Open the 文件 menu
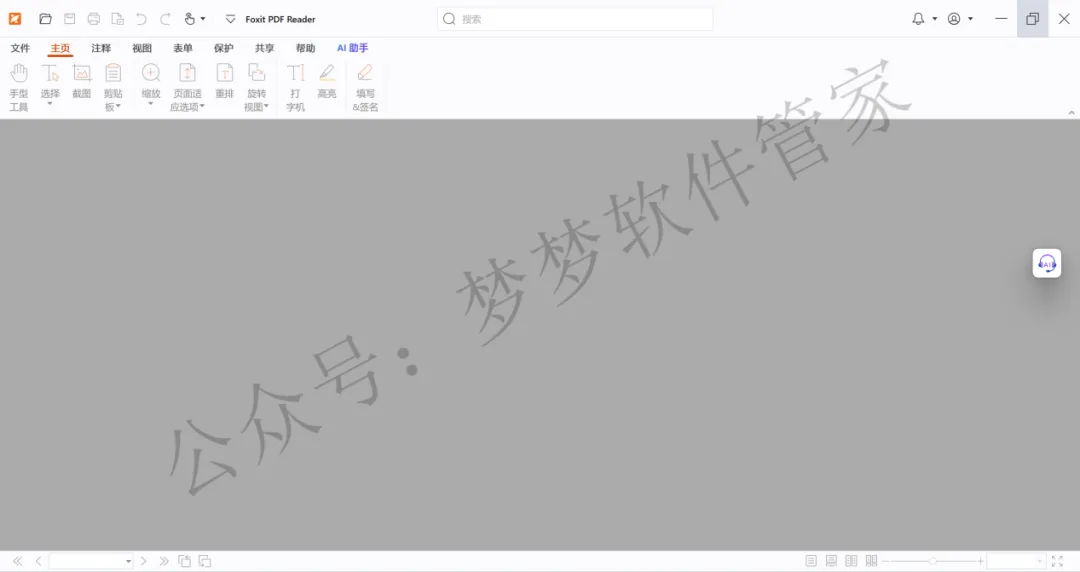Screen dimensions: 1080x572 (20, 48)
